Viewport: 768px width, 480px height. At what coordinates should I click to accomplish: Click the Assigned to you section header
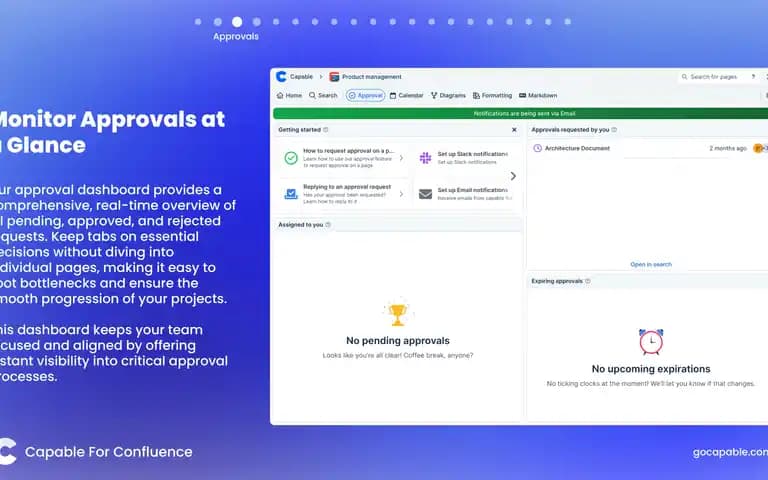(397, 225)
